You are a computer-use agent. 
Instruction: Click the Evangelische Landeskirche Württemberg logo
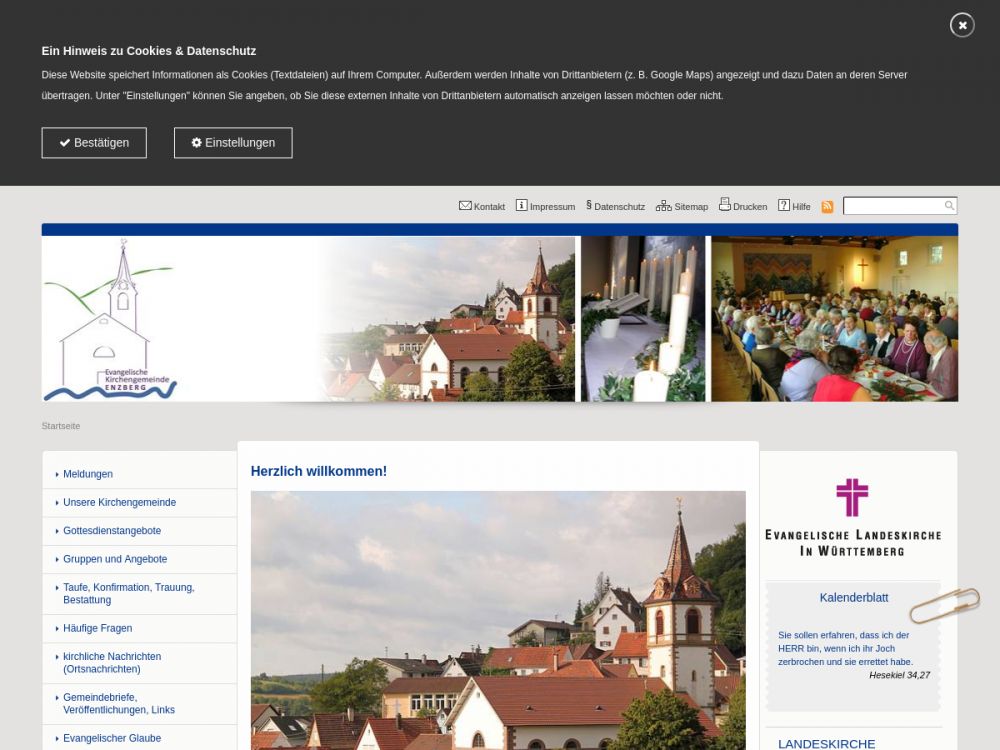(x=853, y=517)
